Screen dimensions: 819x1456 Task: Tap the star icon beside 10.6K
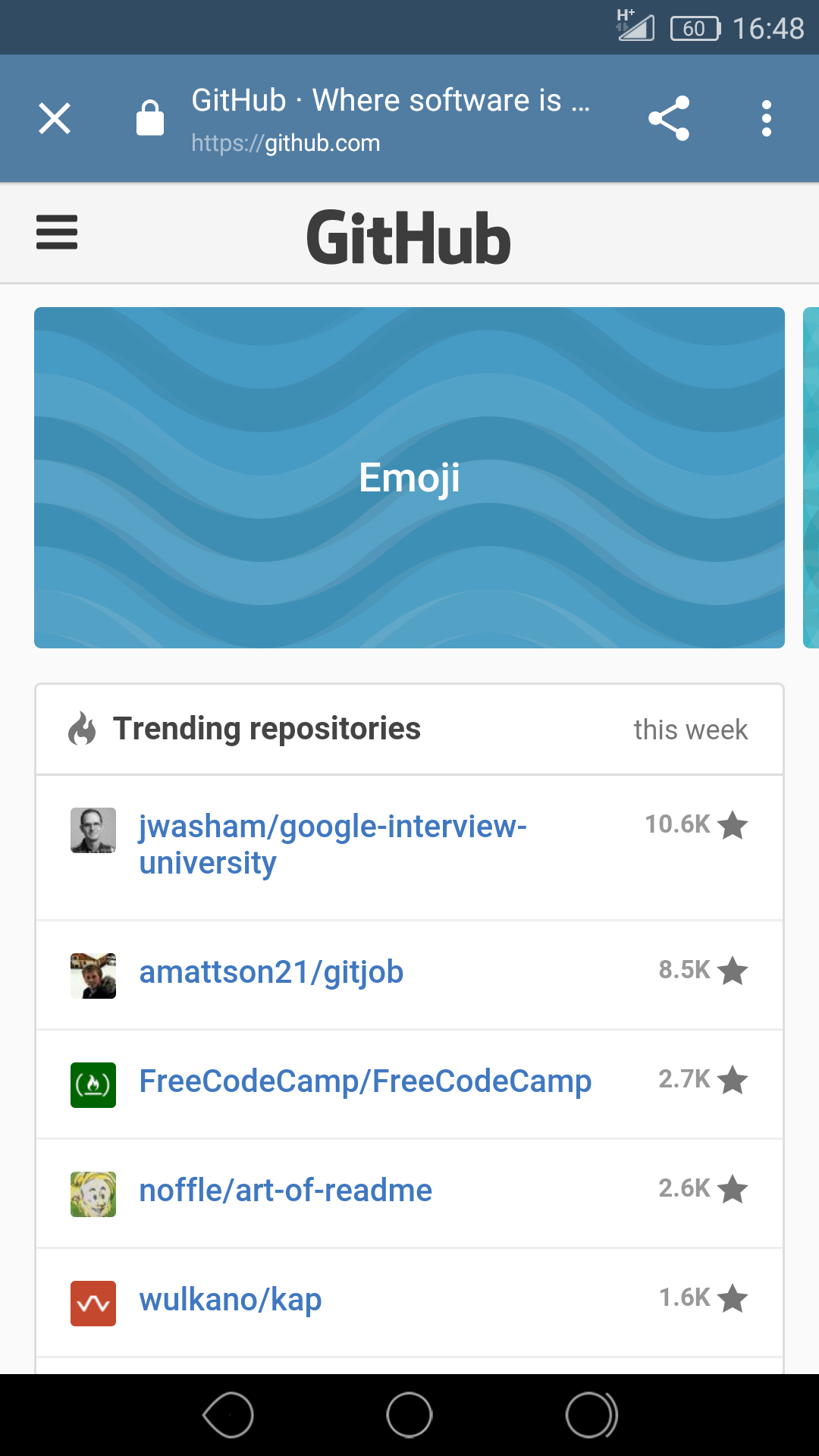pos(733,825)
